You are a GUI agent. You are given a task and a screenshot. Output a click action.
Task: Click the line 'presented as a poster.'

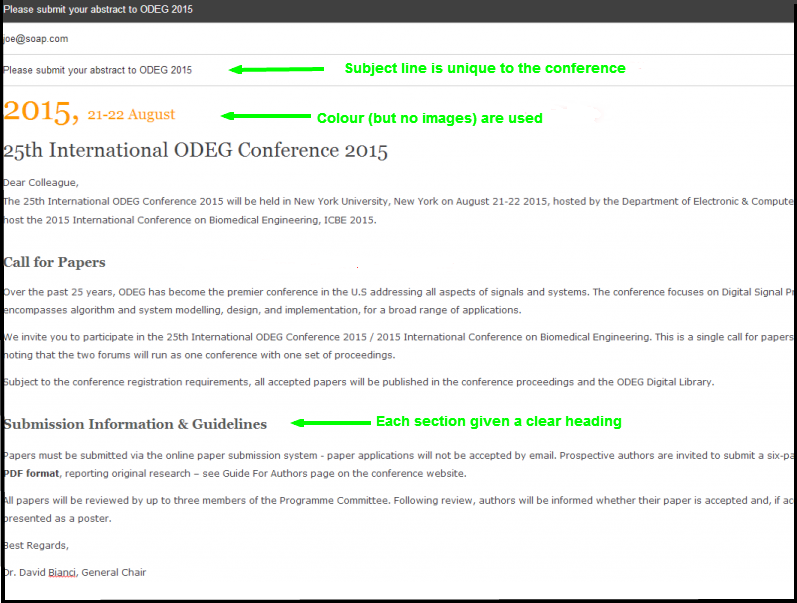click(57, 519)
